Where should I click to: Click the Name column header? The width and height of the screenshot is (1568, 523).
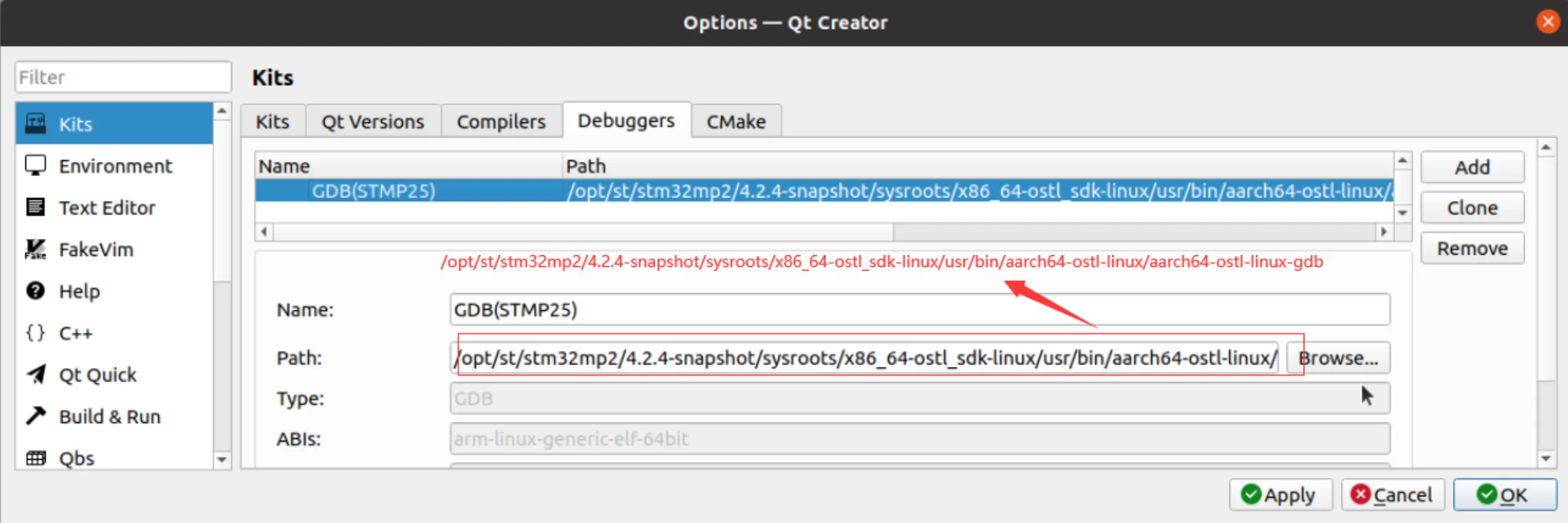coord(409,166)
